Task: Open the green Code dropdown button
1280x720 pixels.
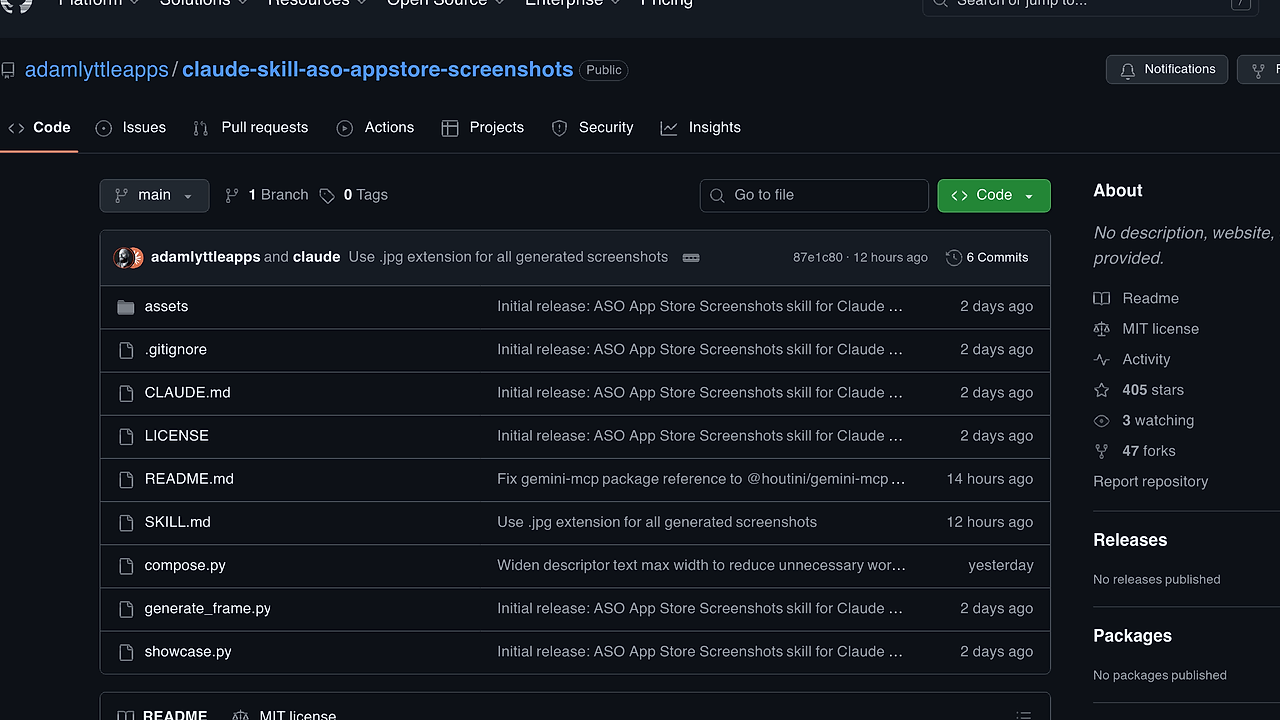Action: point(994,195)
